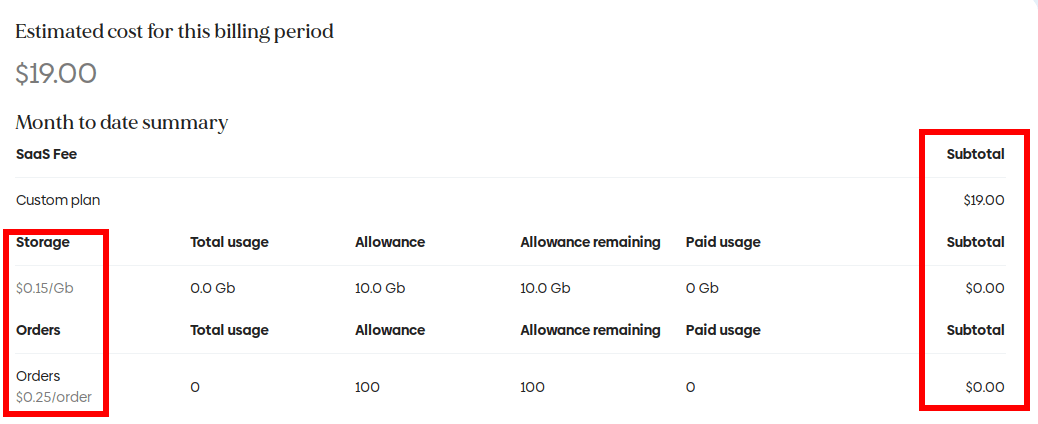Click the bold Orders section header
This screenshot has width=1038, height=424.
pyautogui.click(x=39, y=330)
